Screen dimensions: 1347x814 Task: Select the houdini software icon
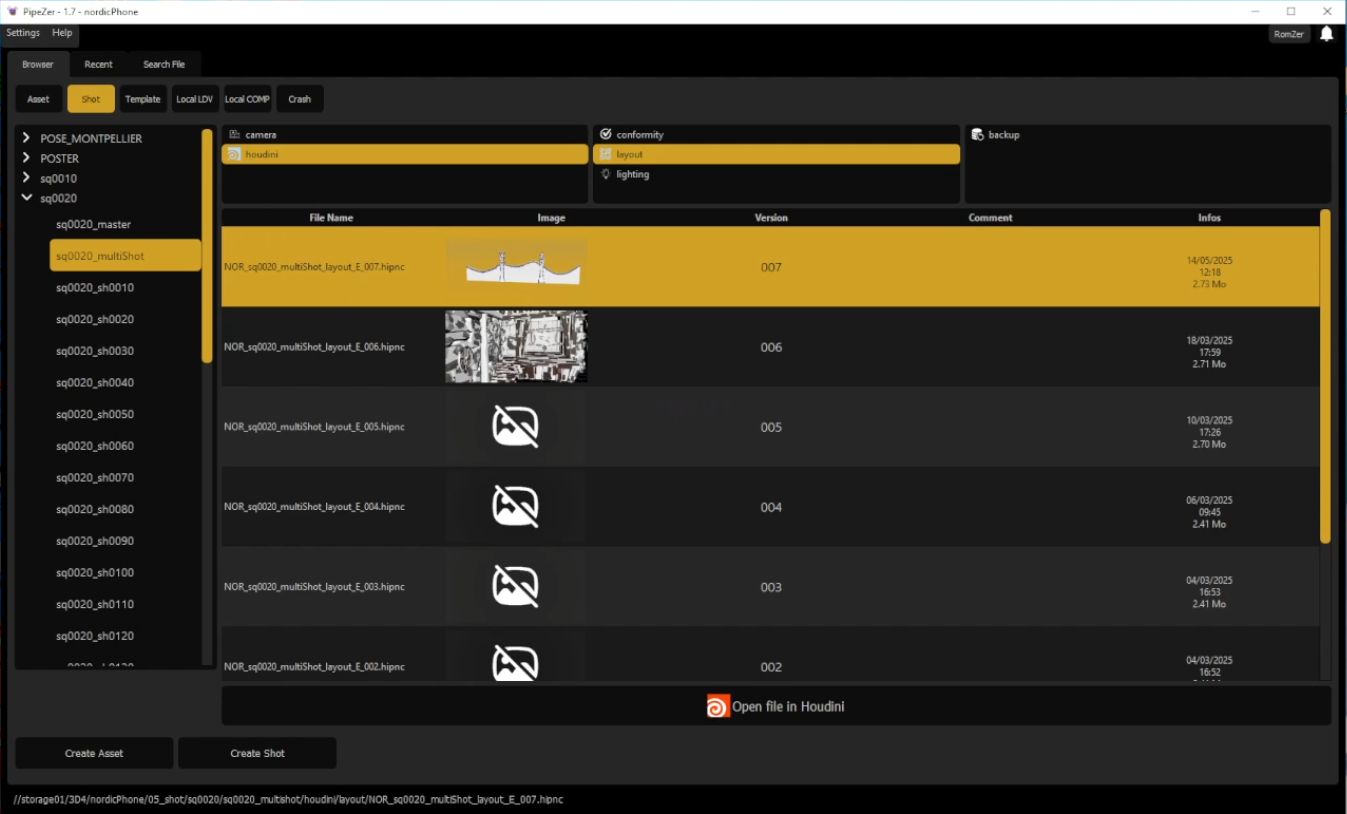pyautogui.click(x=235, y=154)
